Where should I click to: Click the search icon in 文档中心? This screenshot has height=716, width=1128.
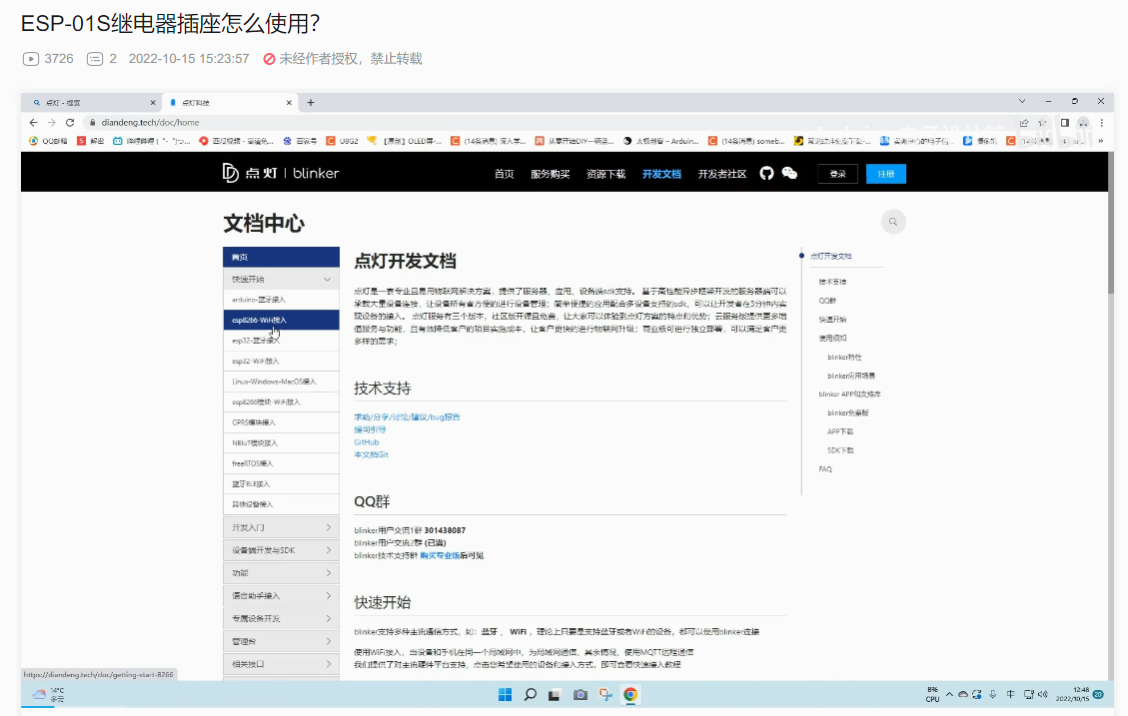(893, 222)
